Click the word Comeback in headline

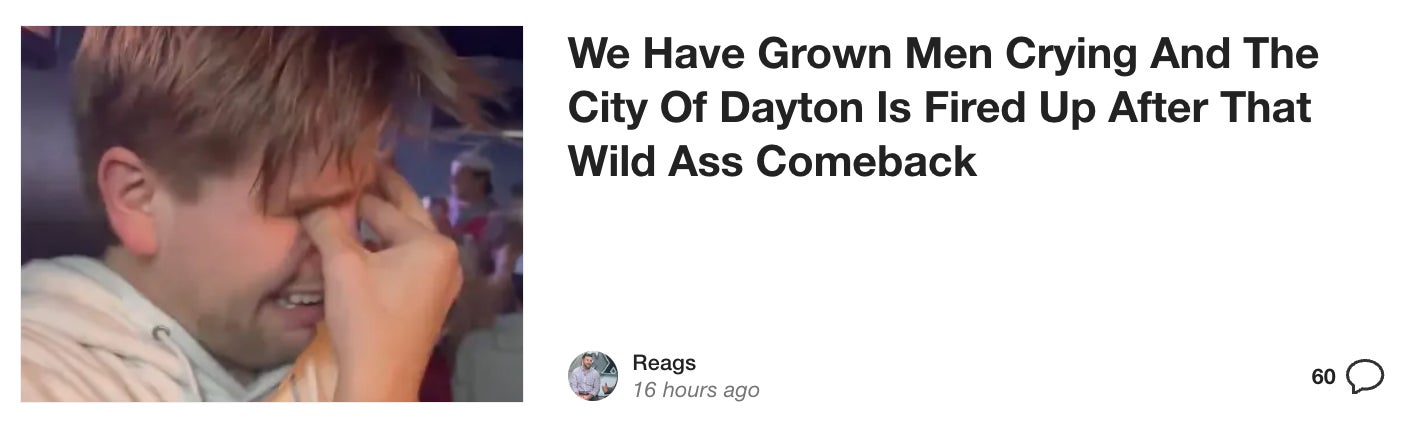coord(866,161)
